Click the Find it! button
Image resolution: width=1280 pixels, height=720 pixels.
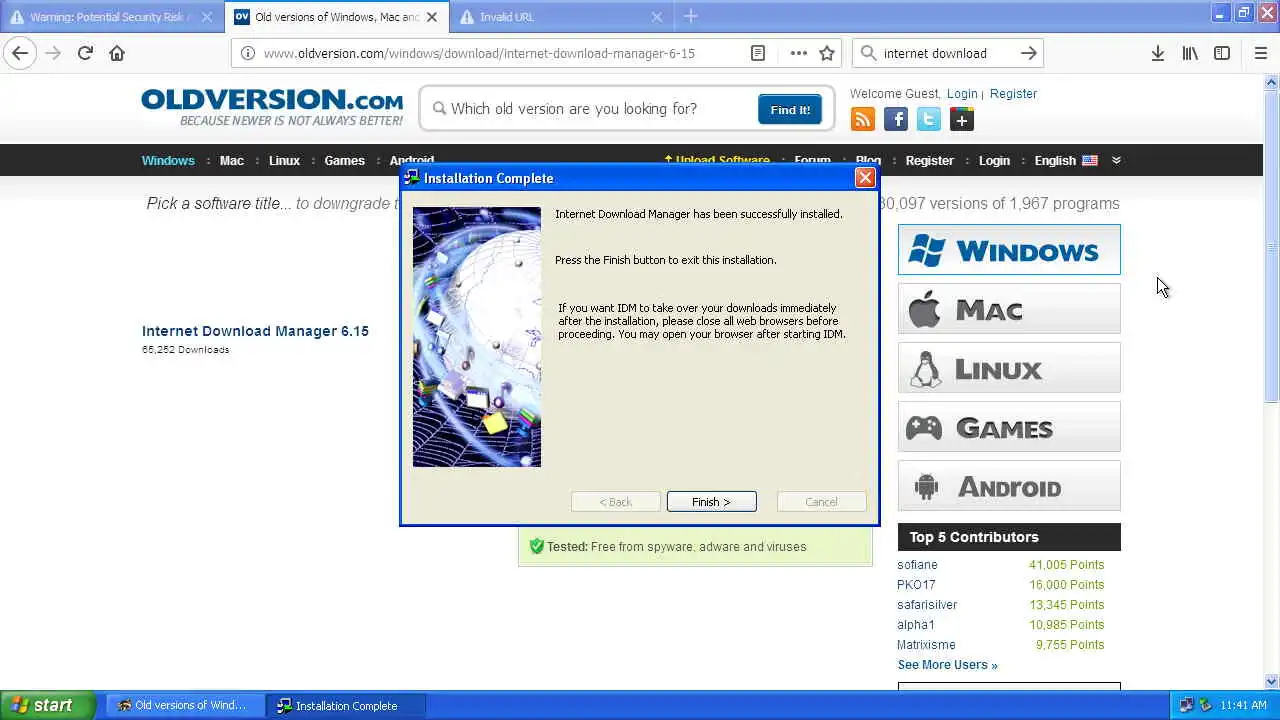(790, 109)
